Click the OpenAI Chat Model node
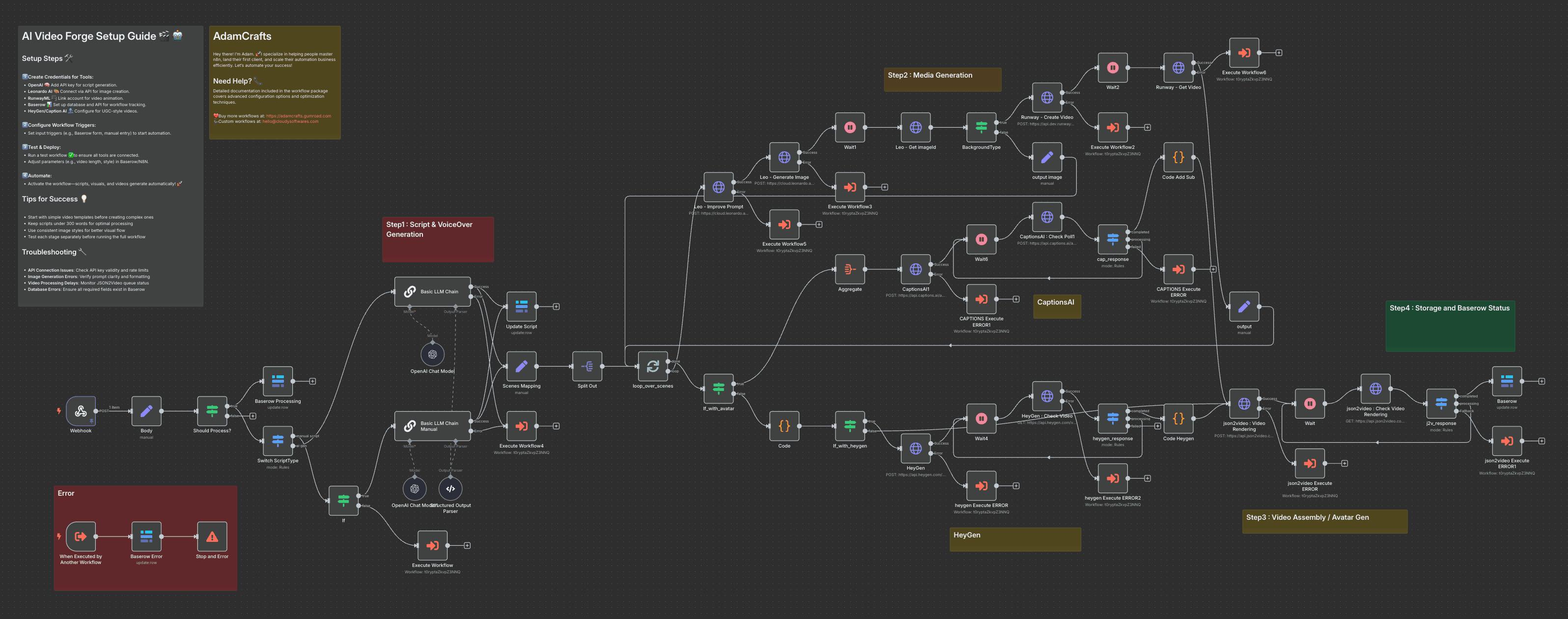This screenshot has height=619, width=1568. pyautogui.click(x=432, y=353)
